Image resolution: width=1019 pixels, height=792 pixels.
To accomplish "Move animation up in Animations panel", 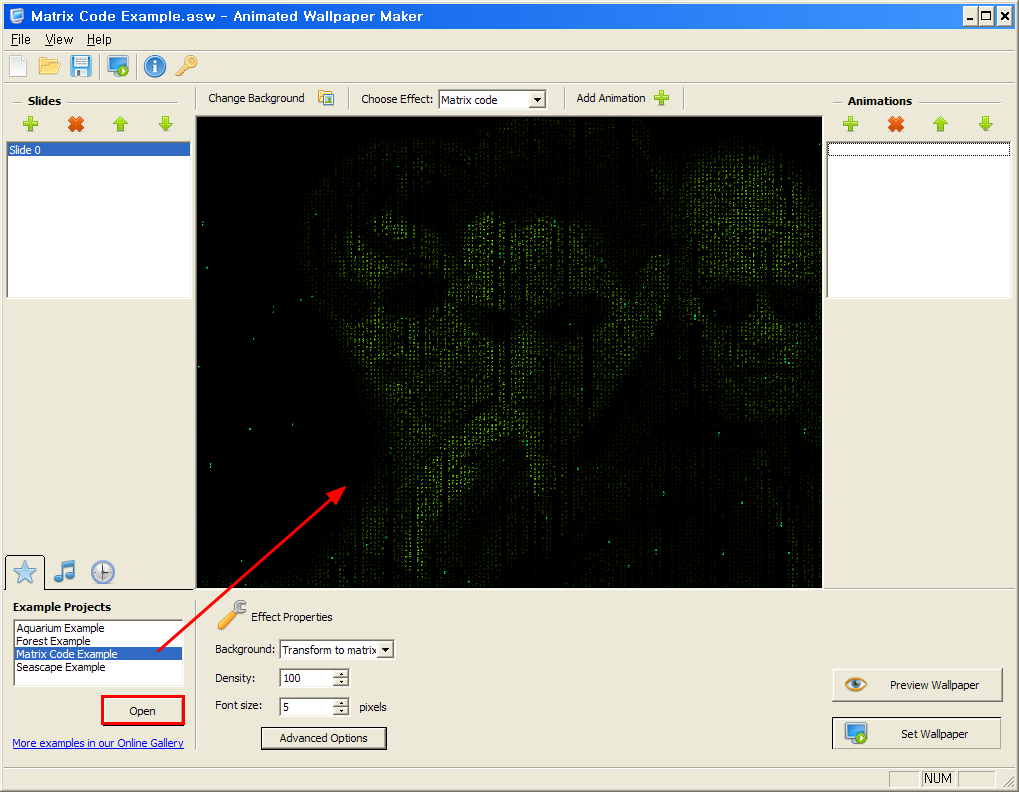I will (940, 123).
